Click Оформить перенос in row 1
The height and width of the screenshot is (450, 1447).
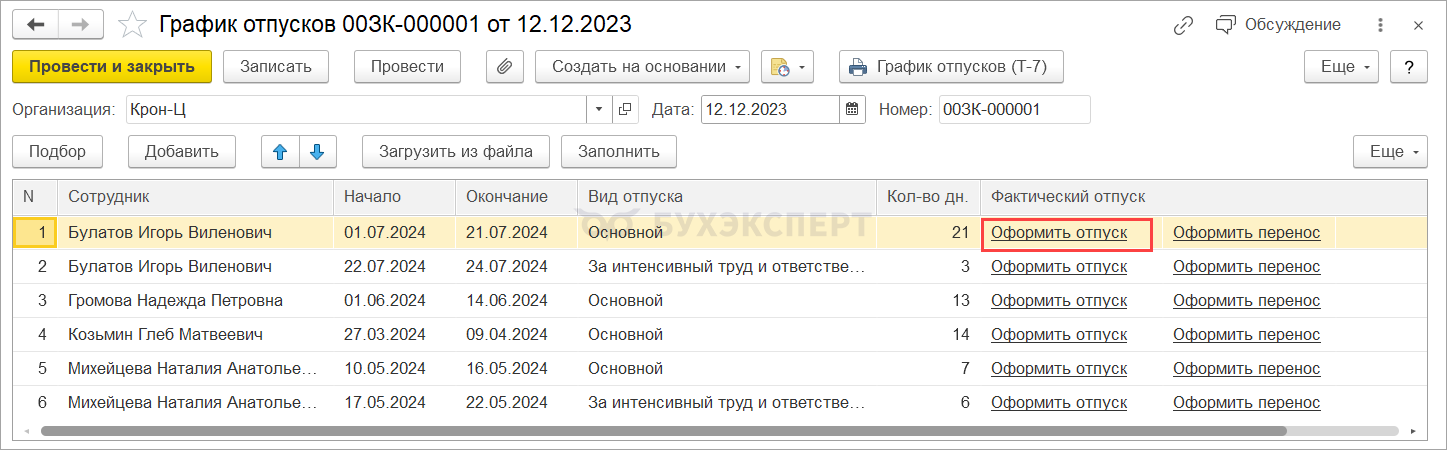(x=1246, y=233)
